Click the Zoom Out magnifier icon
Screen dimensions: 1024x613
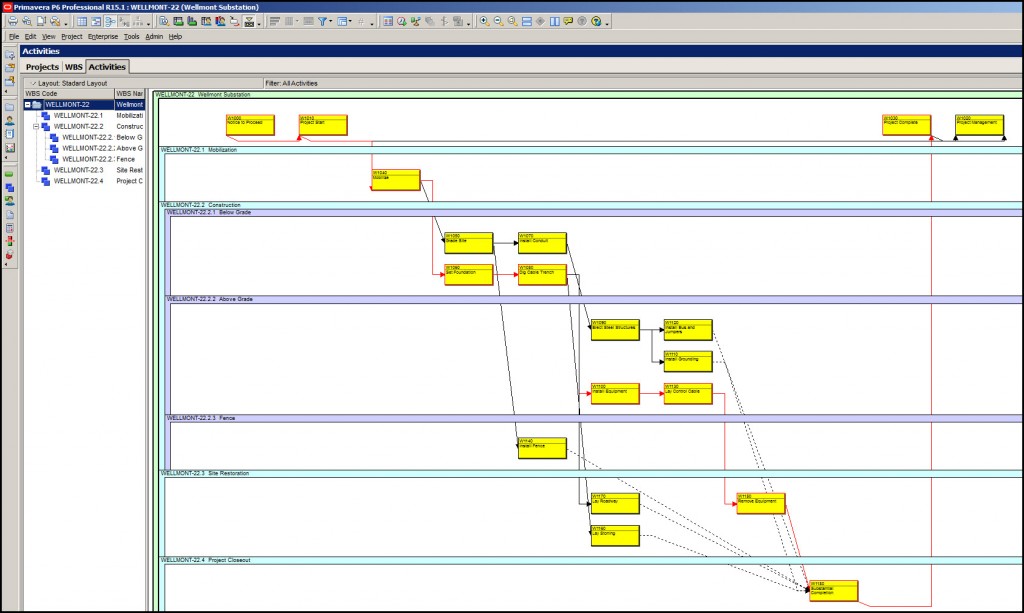click(498, 21)
